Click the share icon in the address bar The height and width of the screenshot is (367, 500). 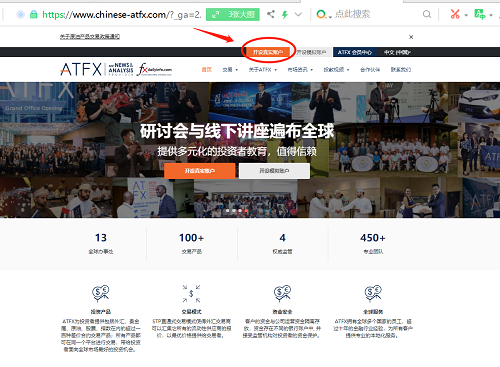(271, 14)
